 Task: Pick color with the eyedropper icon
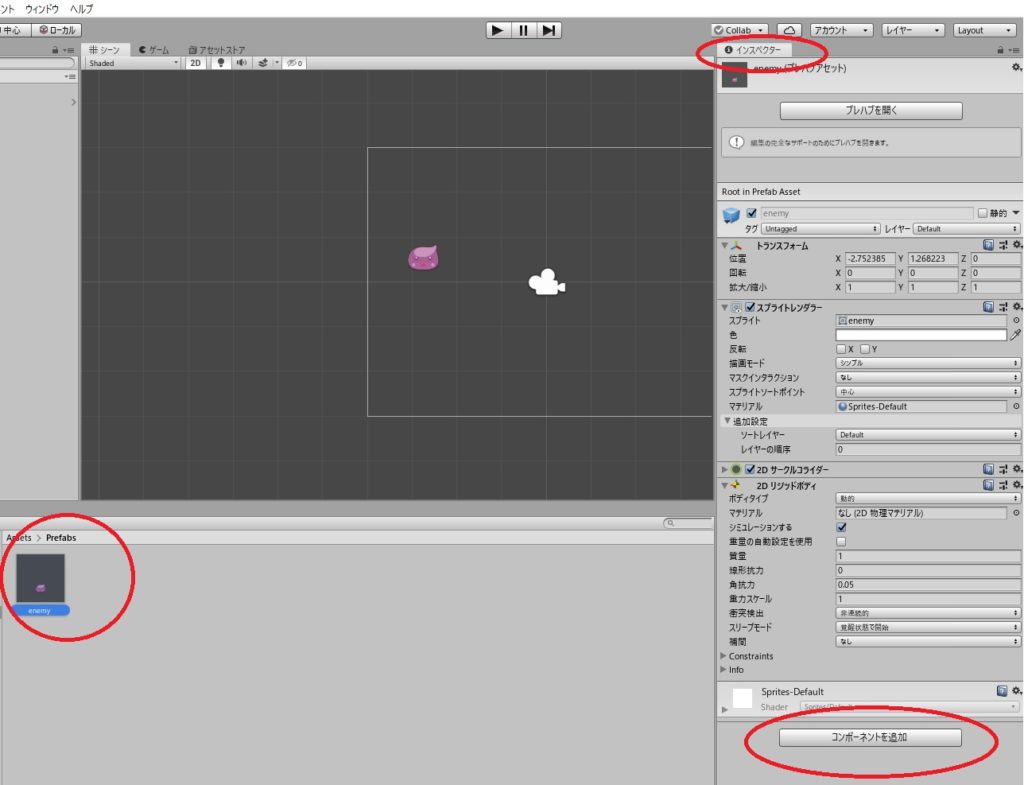click(1016, 334)
